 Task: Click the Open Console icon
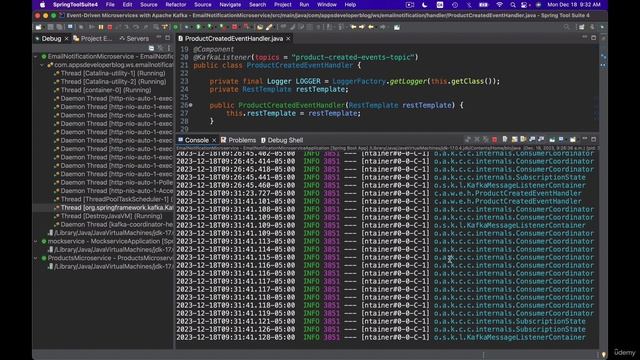point(573,140)
